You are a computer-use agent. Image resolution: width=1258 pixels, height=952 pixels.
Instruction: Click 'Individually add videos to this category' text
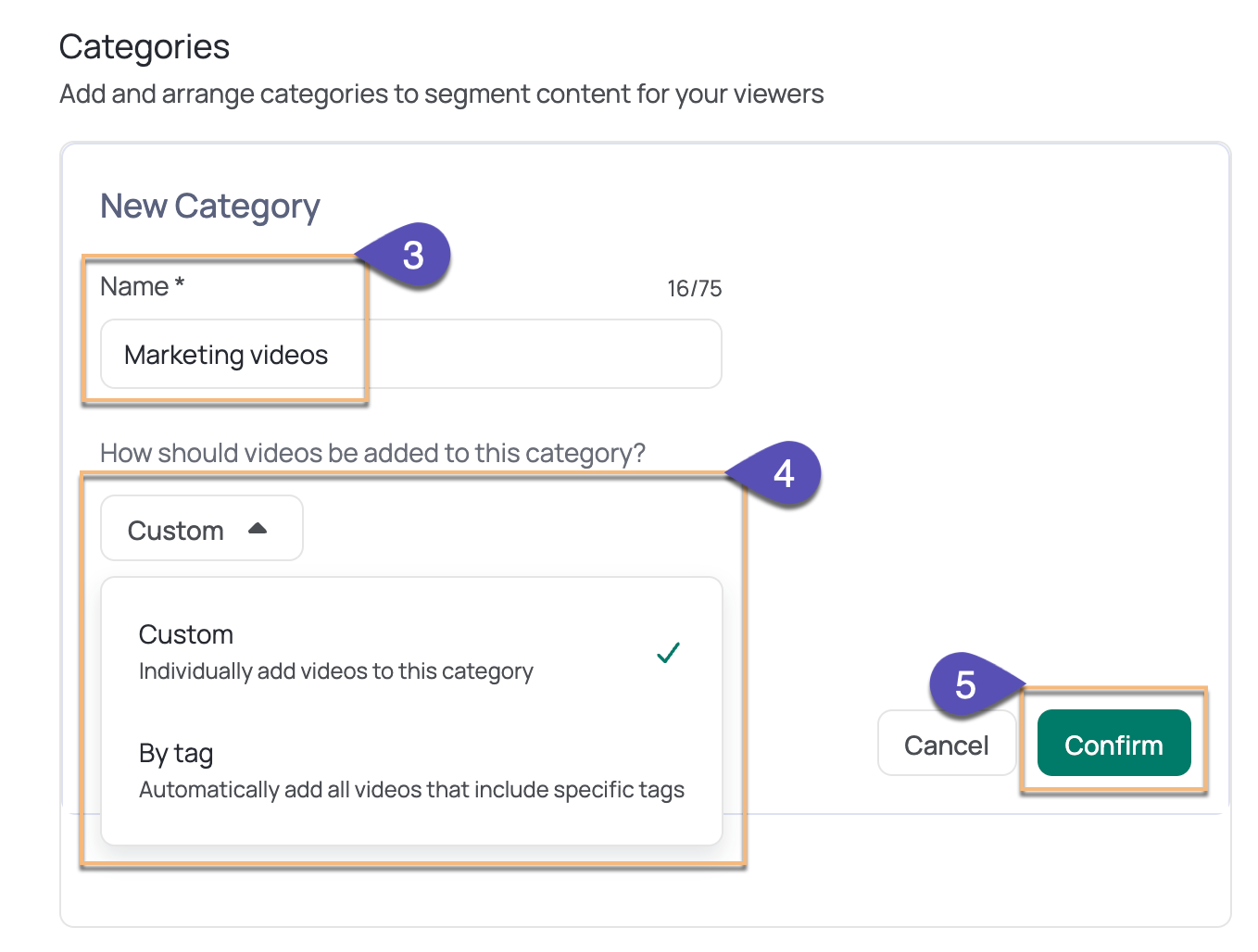coord(335,671)
